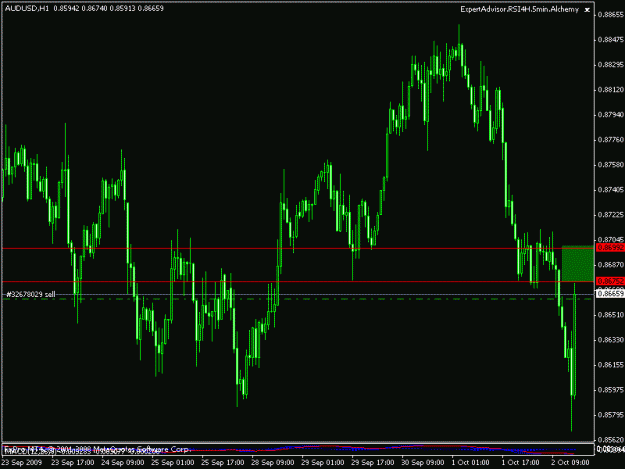The height and width of the screenshot is (469, 625).
Task: Click the OHLC values ending in 0.86659
Action: click(108, 8)
